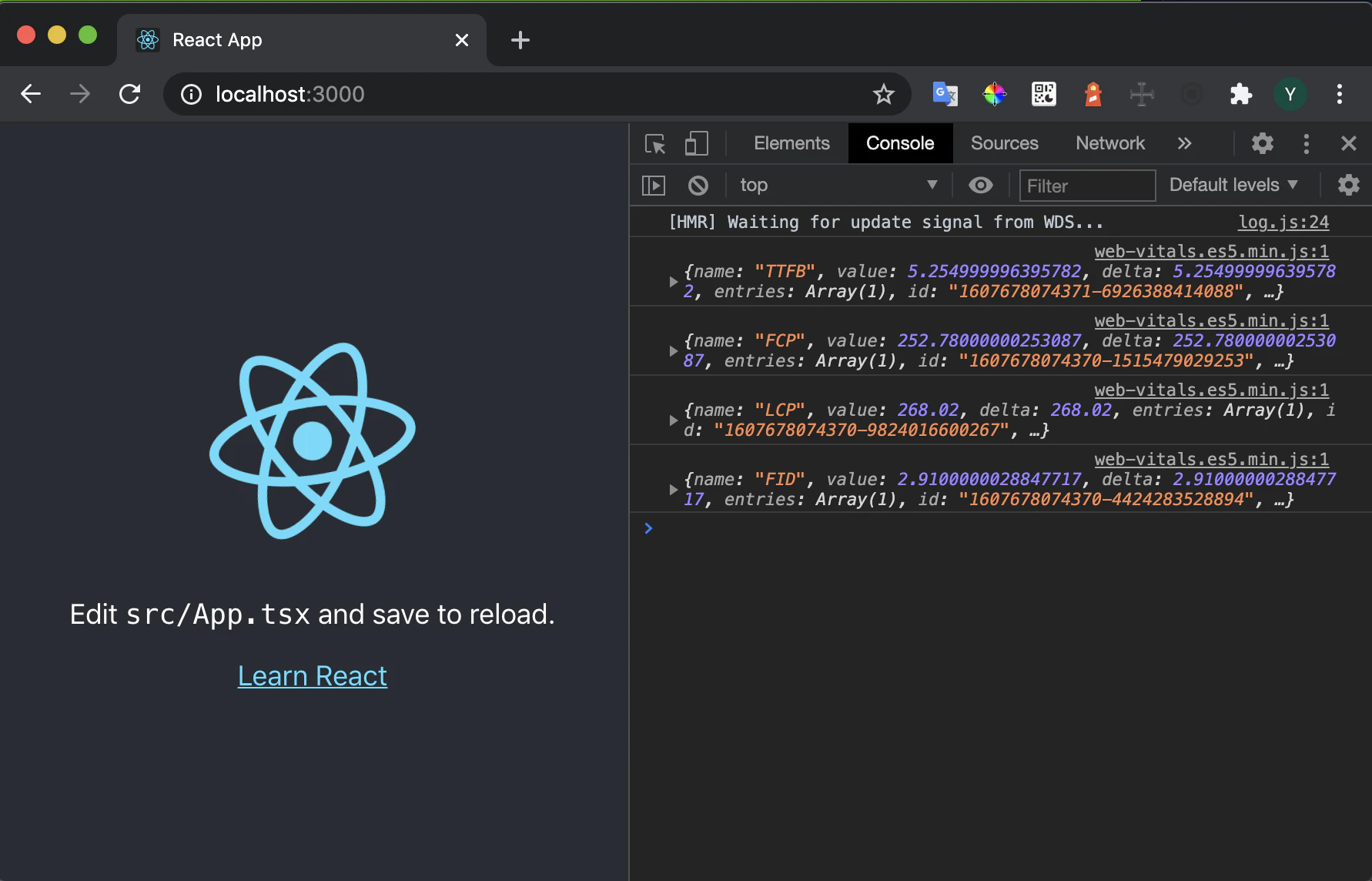Open the DevTools three-dot customize menu
Screen dimensions: 1372x881
1306,144
